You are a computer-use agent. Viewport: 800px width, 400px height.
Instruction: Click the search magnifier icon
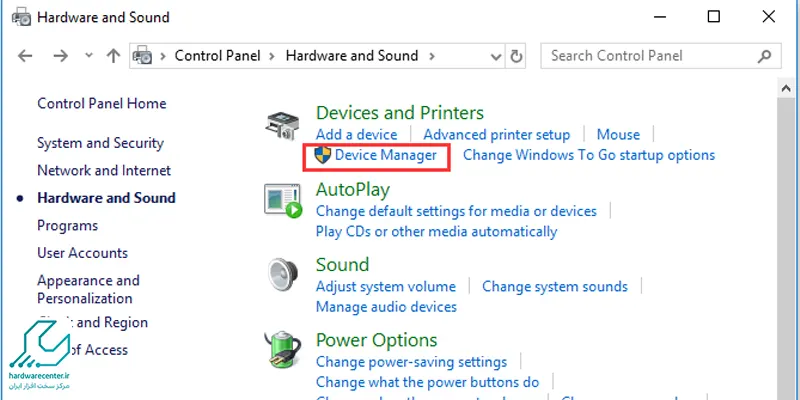764,56
